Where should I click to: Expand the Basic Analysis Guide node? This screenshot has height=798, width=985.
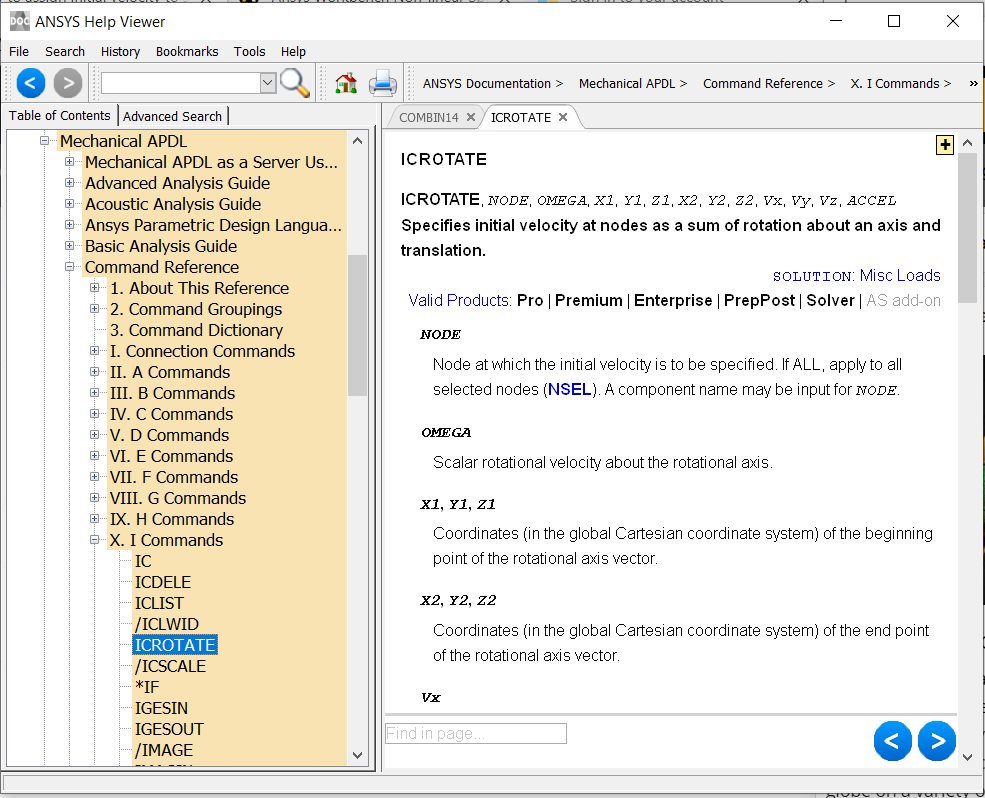point(70,246)
